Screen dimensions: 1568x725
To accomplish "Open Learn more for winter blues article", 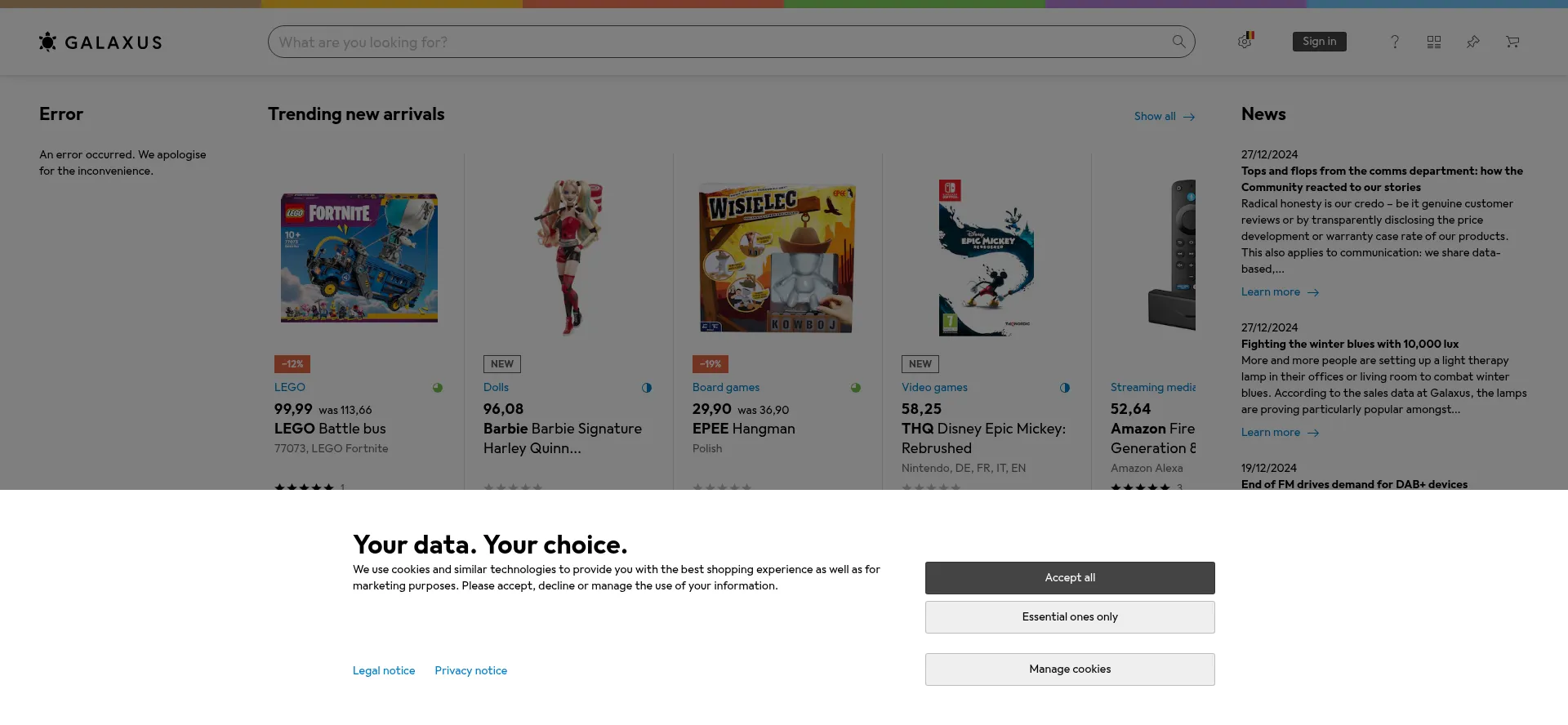I will (1280, 433).
